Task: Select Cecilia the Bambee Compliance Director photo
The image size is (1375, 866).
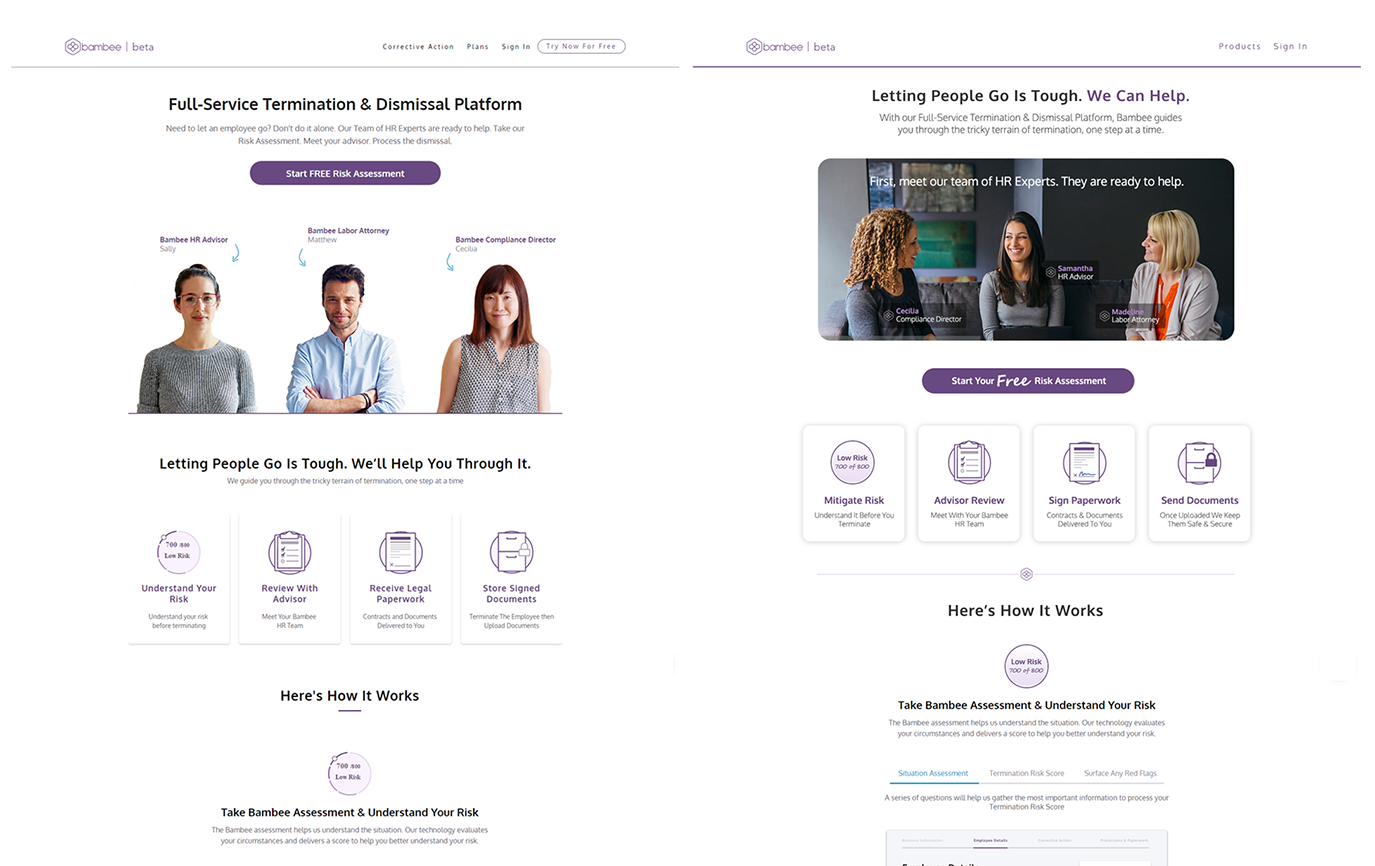Action: (x=494, y=339)
